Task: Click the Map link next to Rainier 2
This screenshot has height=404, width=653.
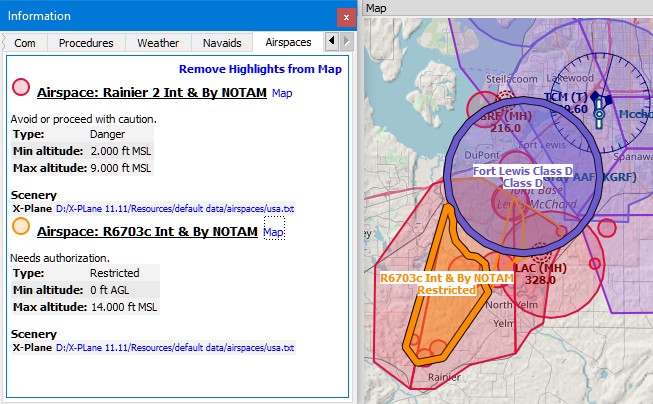Action: (x=282, y=93)
